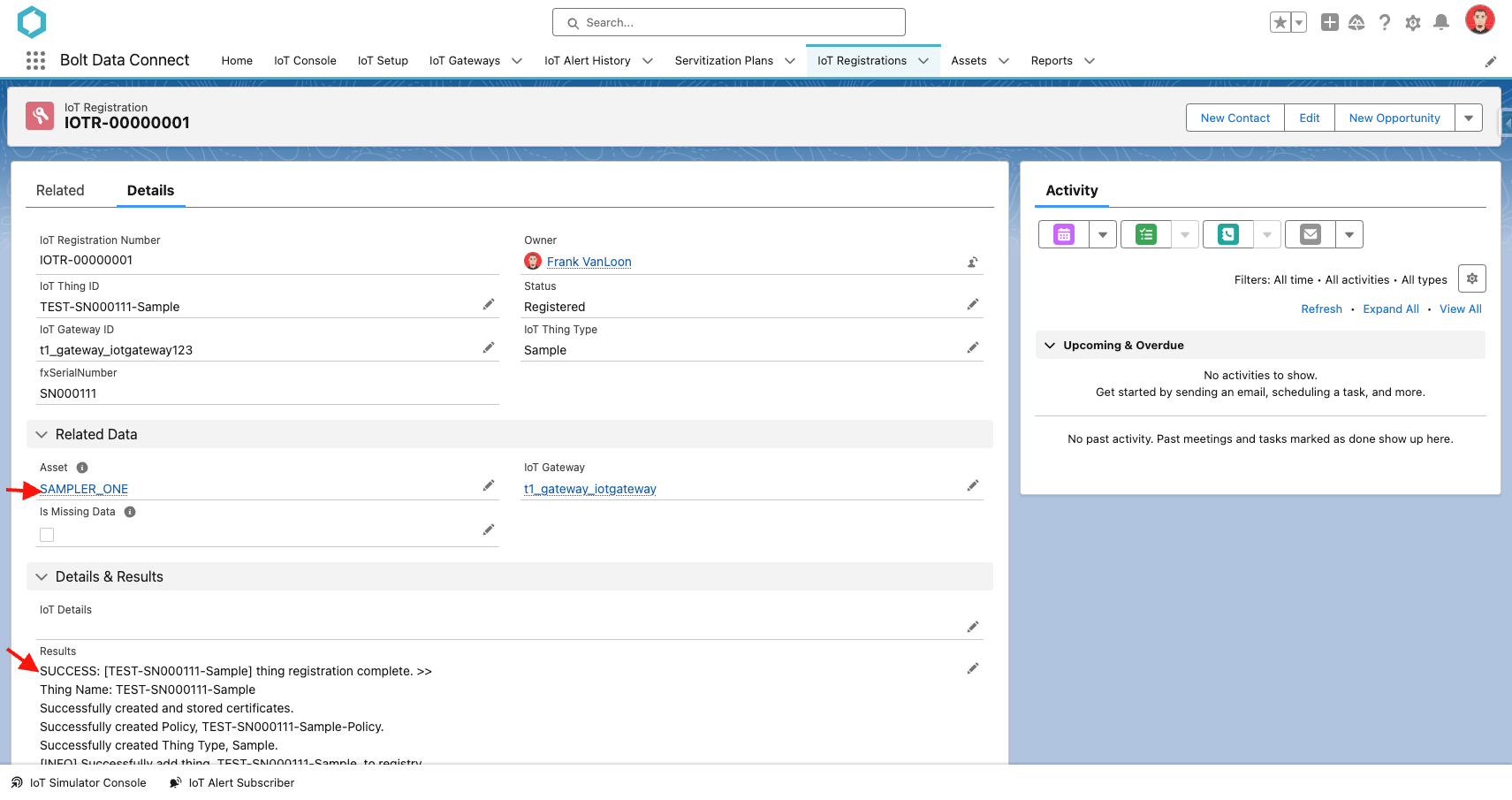Edit the IoT Thing ID field pencil
This screenshot has width=1512, height=800.
point(488,304)
